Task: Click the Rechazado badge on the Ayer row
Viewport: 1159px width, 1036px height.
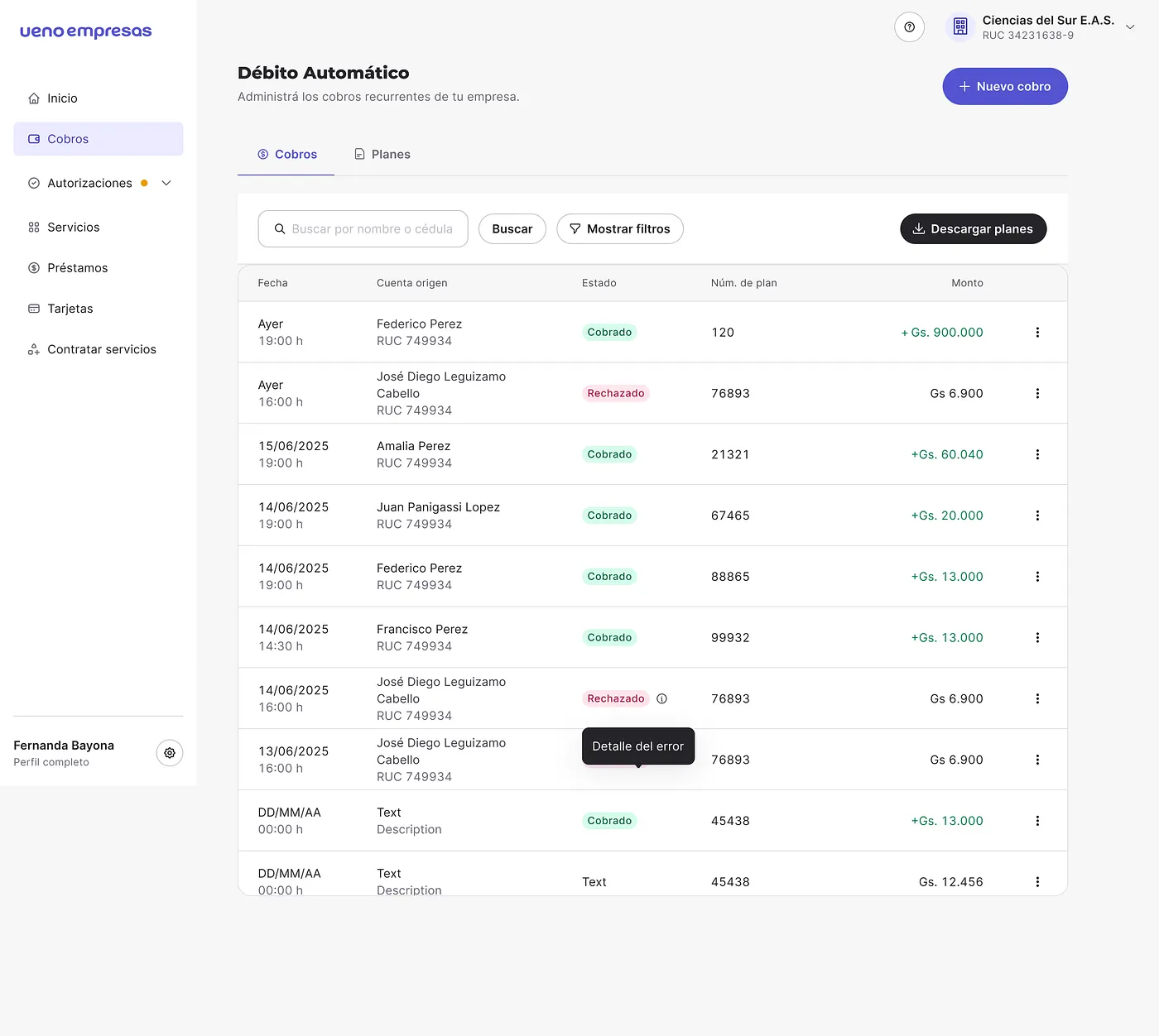Action: (616, 394)
